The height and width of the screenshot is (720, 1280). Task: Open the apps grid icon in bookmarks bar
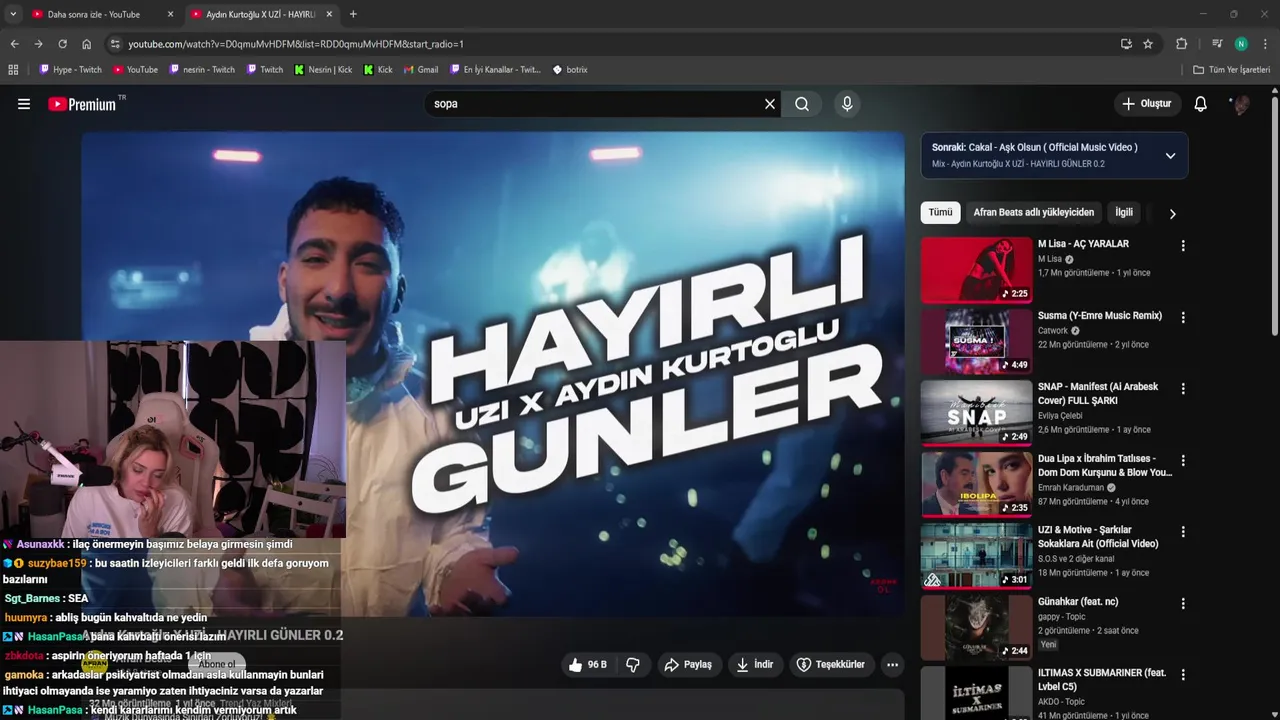tap(13, 70)
